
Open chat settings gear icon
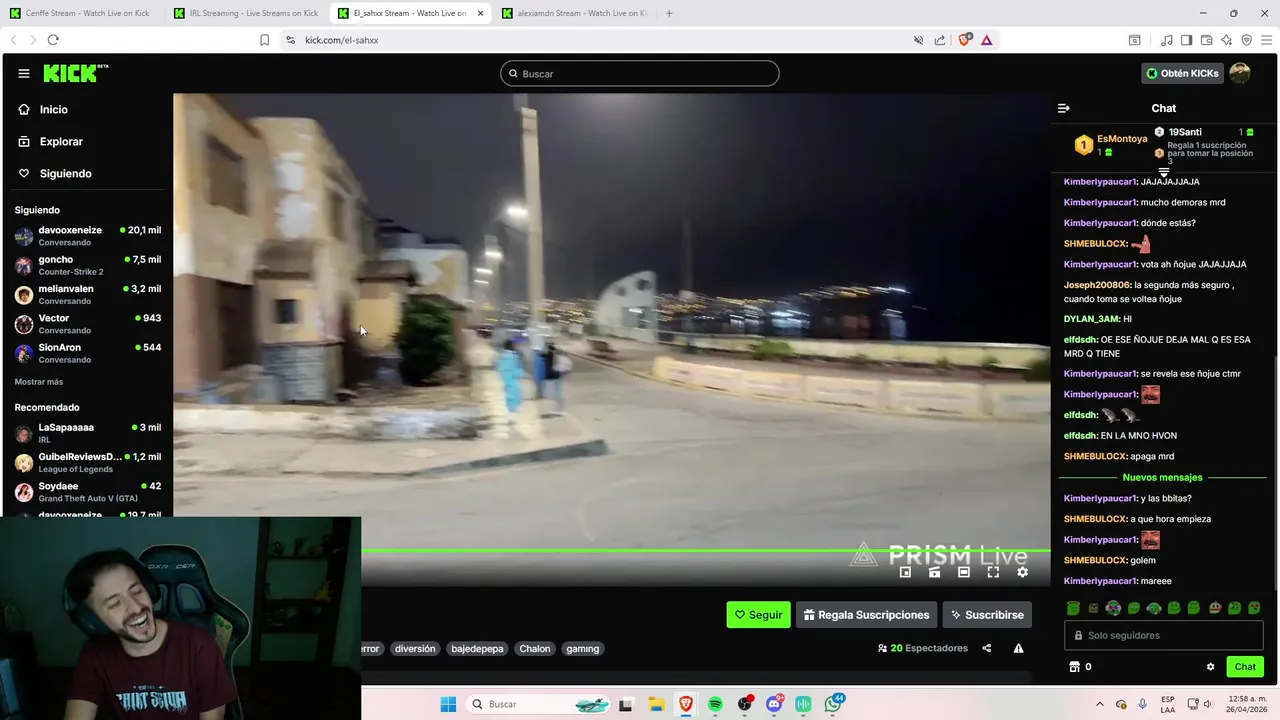click(1210, 667)
